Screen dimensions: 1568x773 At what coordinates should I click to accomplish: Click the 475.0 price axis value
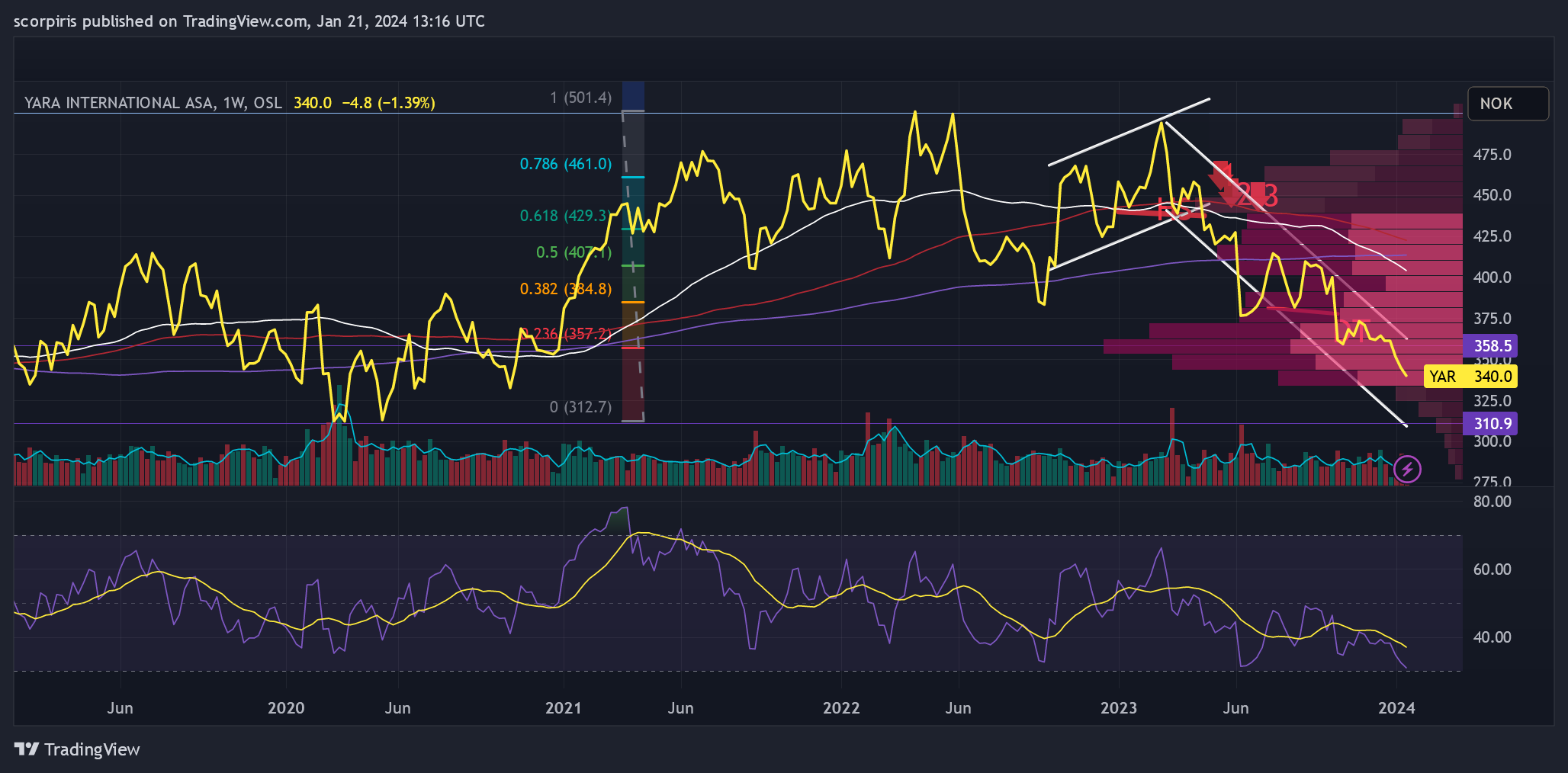coord(1492,155)
